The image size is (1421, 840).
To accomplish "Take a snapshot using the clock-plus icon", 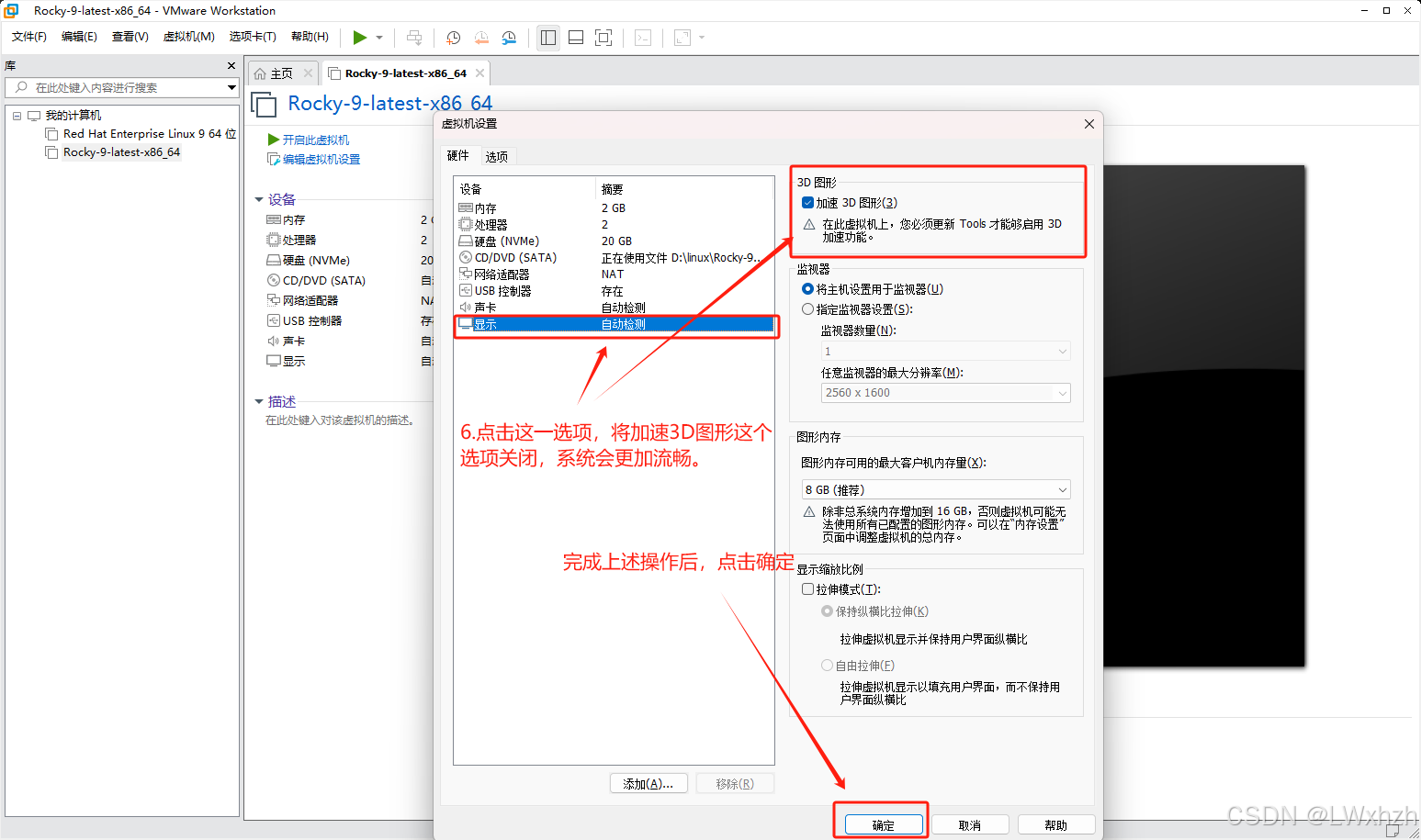I will (x=453, y=38).
